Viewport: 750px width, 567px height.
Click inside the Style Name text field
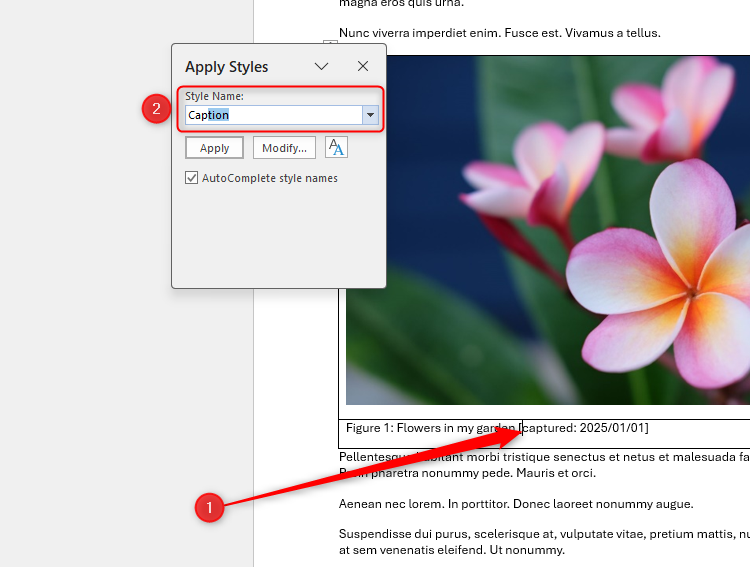coord(270,115)
